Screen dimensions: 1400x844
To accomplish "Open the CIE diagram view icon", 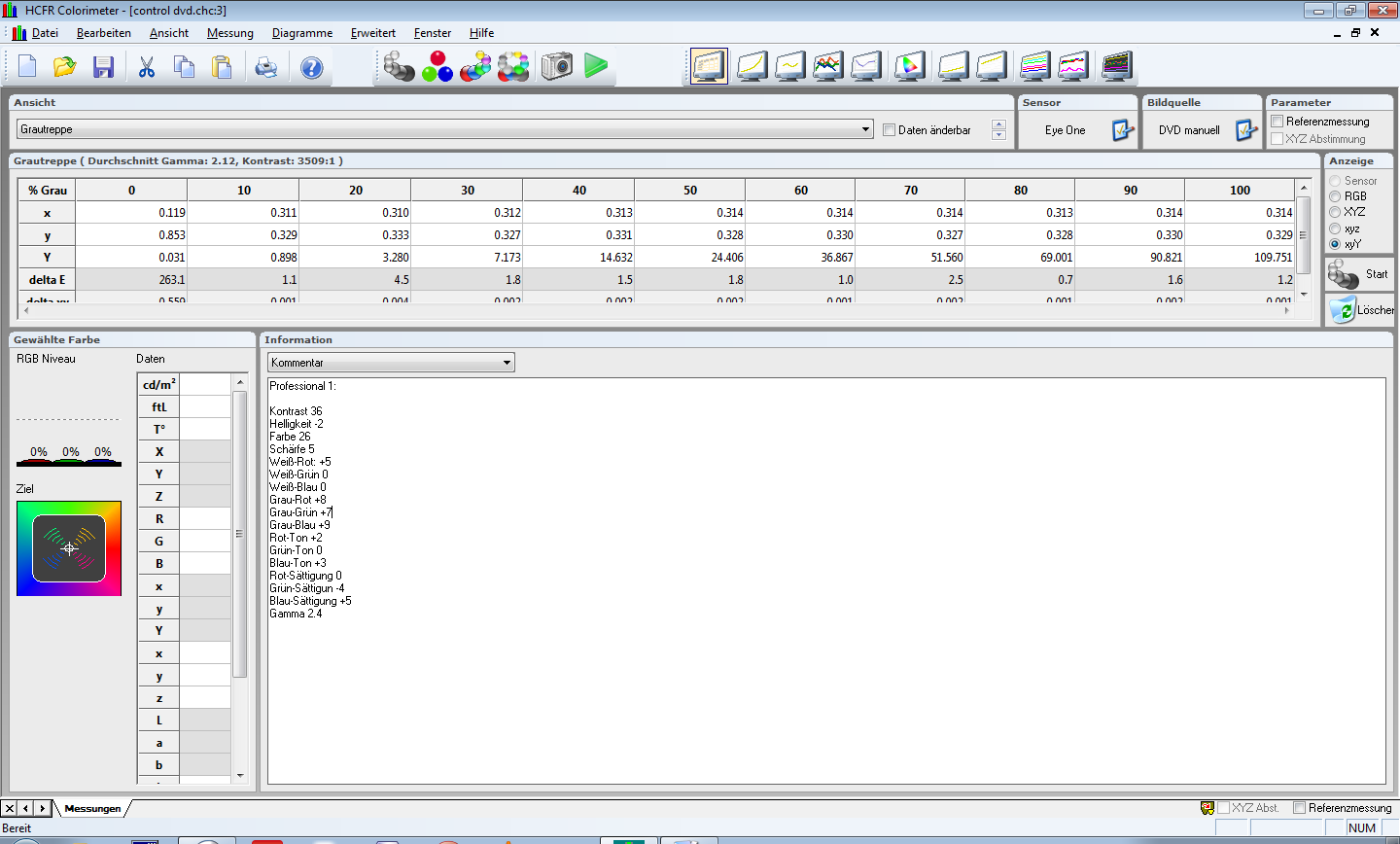I will (909, 66).
